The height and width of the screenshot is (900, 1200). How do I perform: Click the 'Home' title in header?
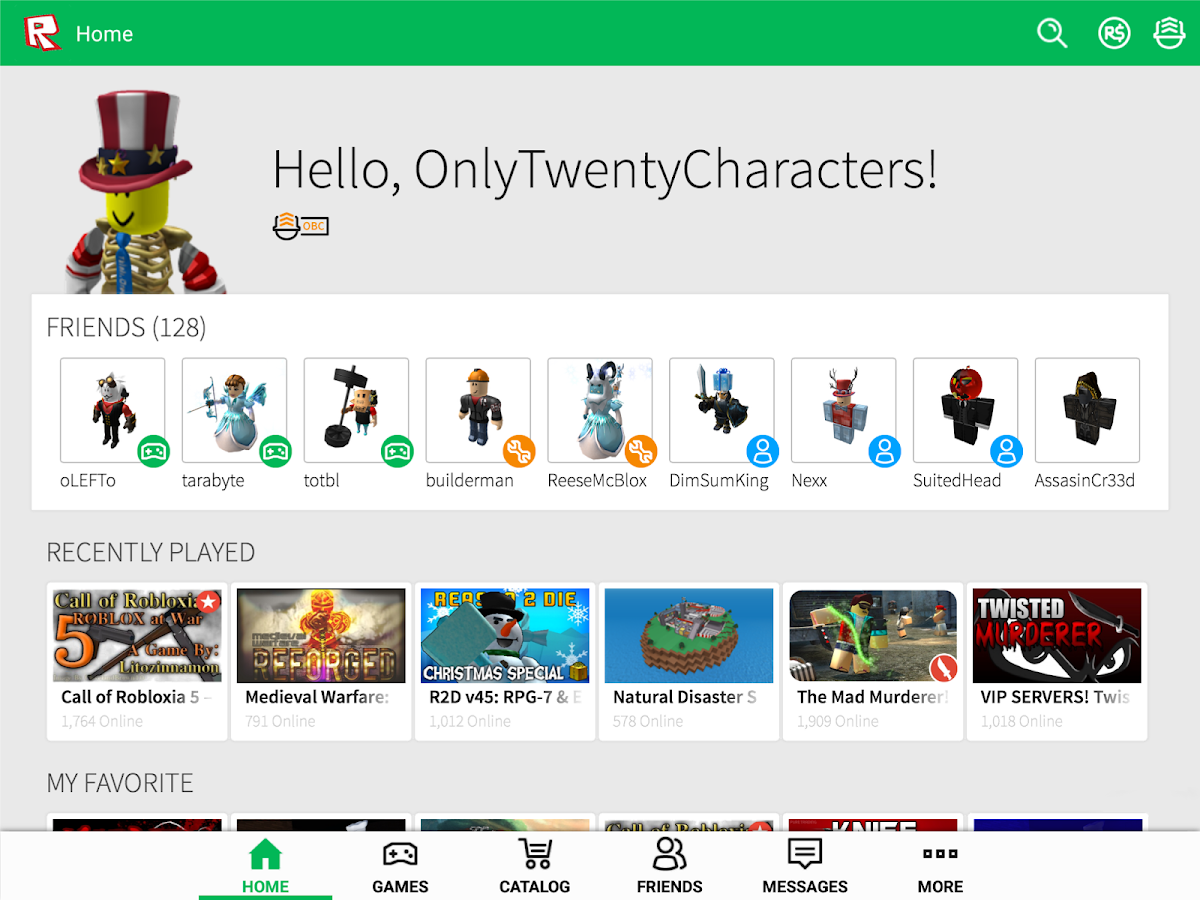(104, 34)
